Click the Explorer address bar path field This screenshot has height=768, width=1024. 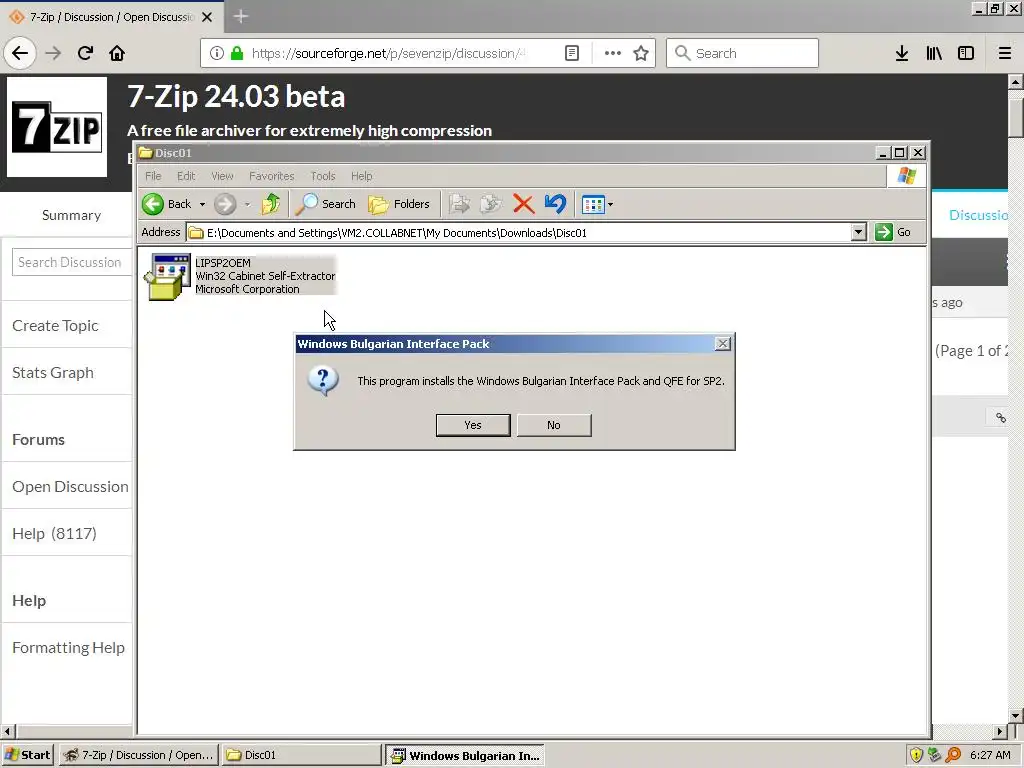click(x=519, y=232)
